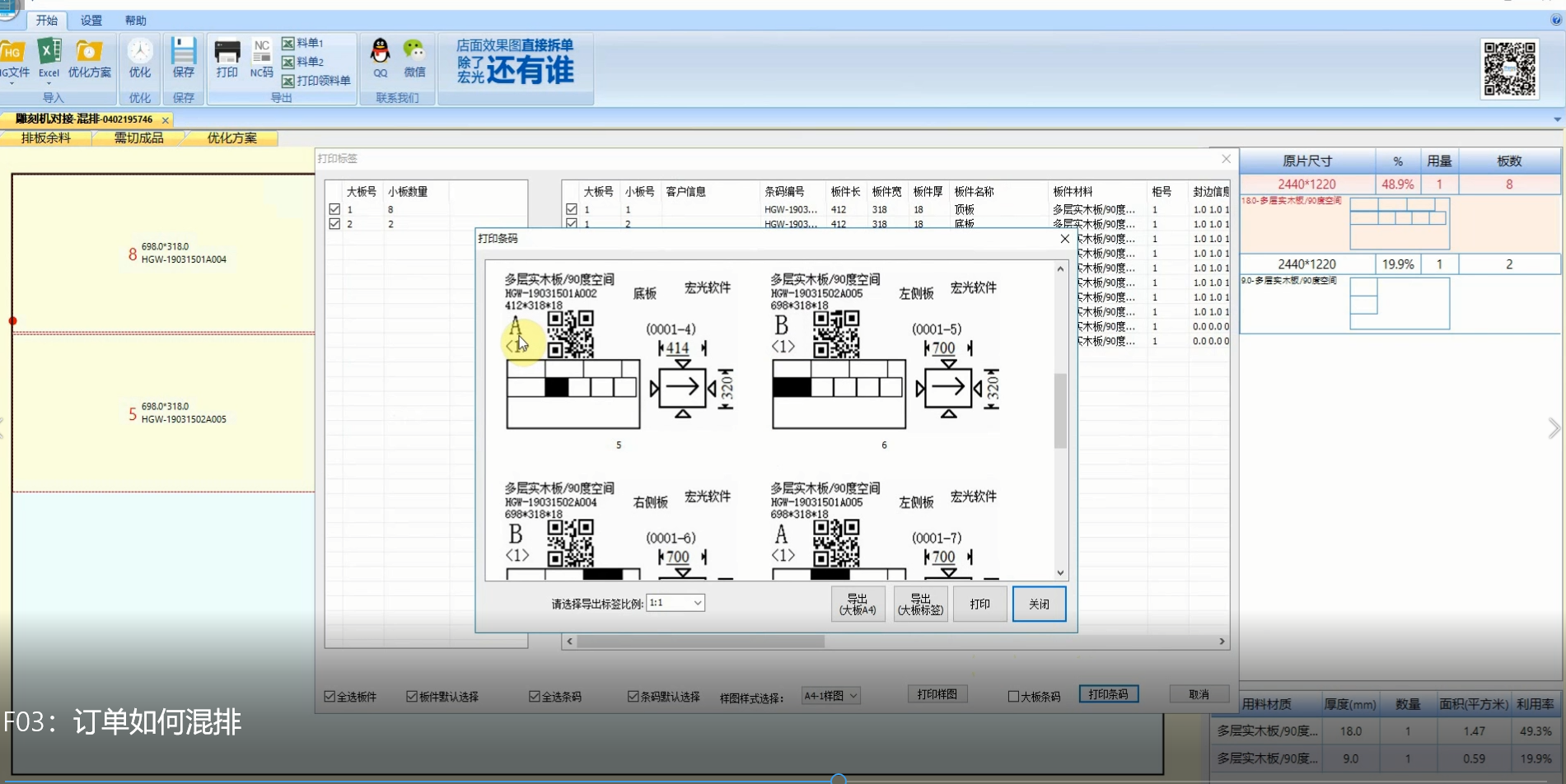The width and height of the screenshot is (1566, 784).
Task: Click the barcode preview vertical scrollbar thumb
Action: (x=1060, y=410)
